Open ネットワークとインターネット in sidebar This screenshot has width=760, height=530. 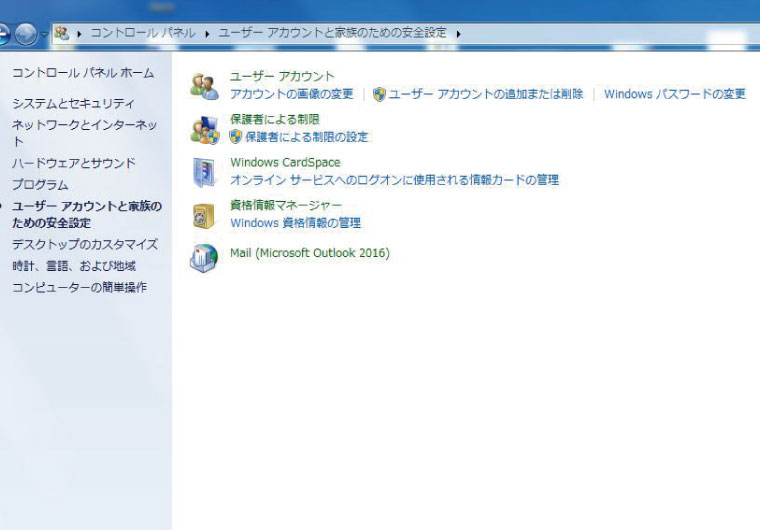coord(84,133)
